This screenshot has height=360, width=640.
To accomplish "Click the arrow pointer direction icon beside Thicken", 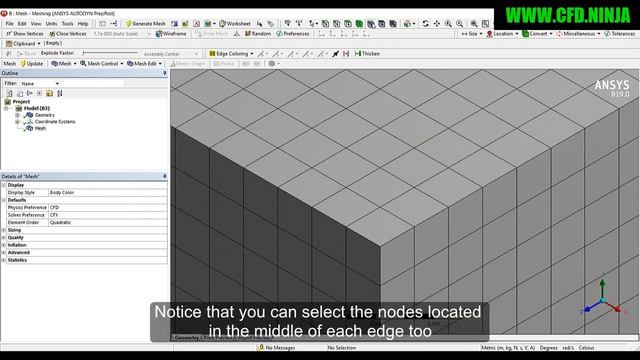I will pos(336,53).
